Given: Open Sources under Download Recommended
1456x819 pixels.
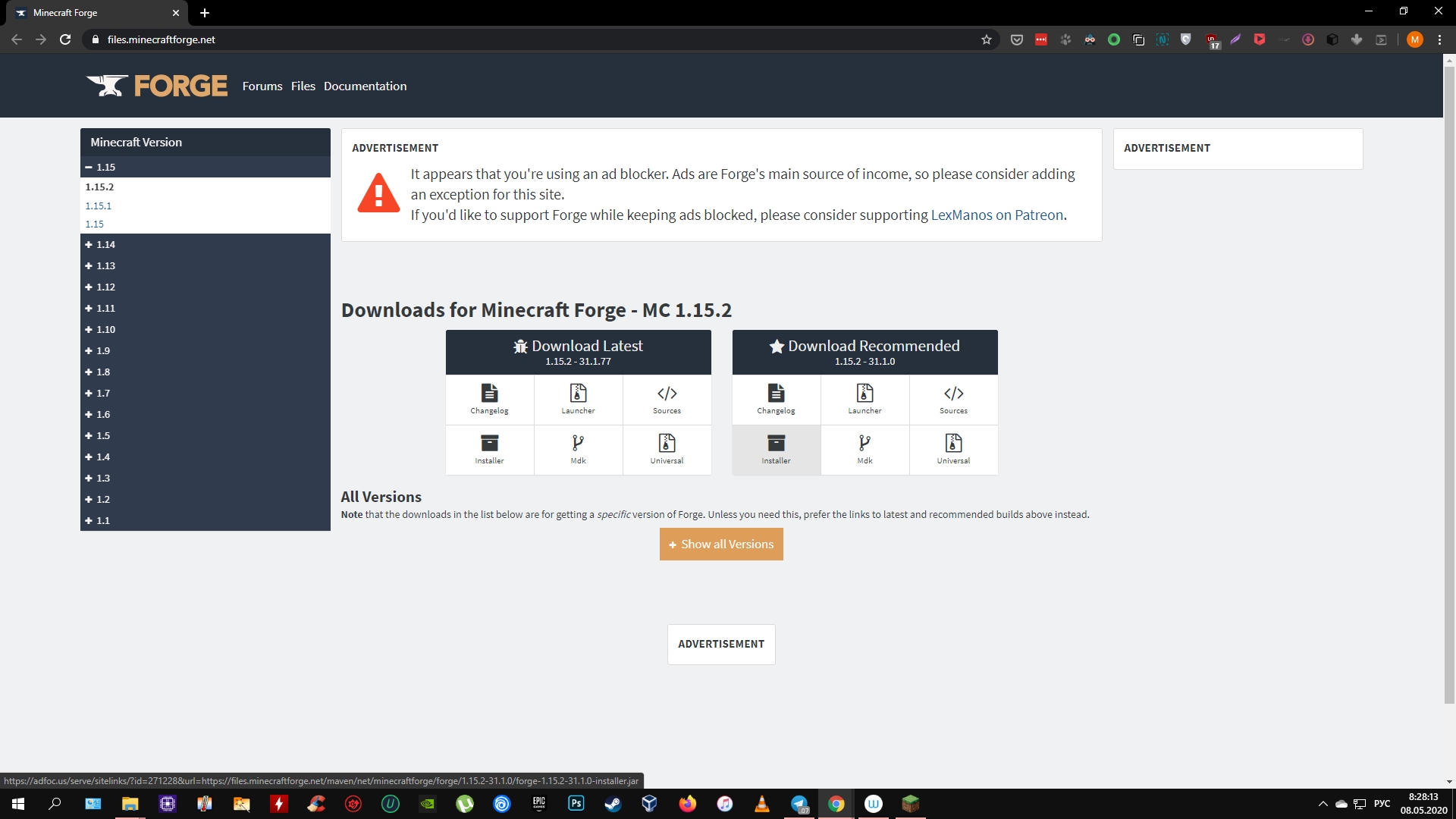Looking at the screenshot, I should pyautogui.click(x=953, y=400).
